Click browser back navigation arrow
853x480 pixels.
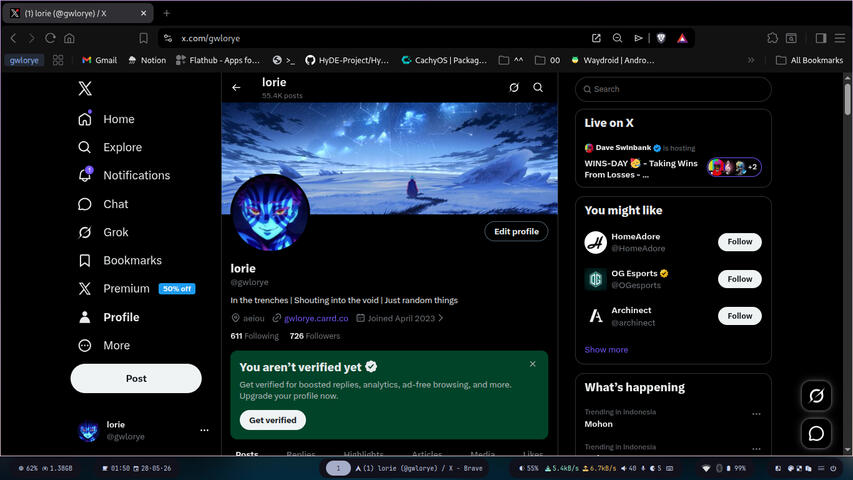tap(14, 38)
